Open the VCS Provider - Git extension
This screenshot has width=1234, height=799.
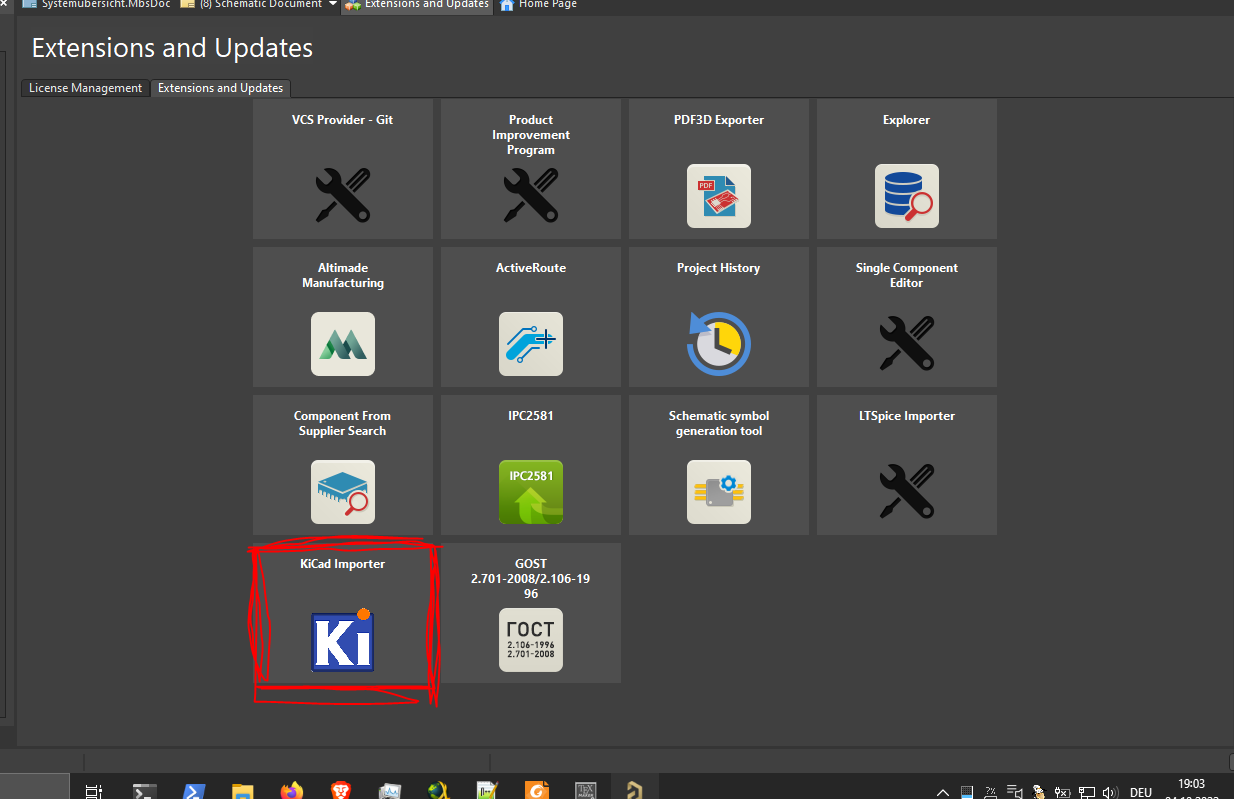coord(343,168)
